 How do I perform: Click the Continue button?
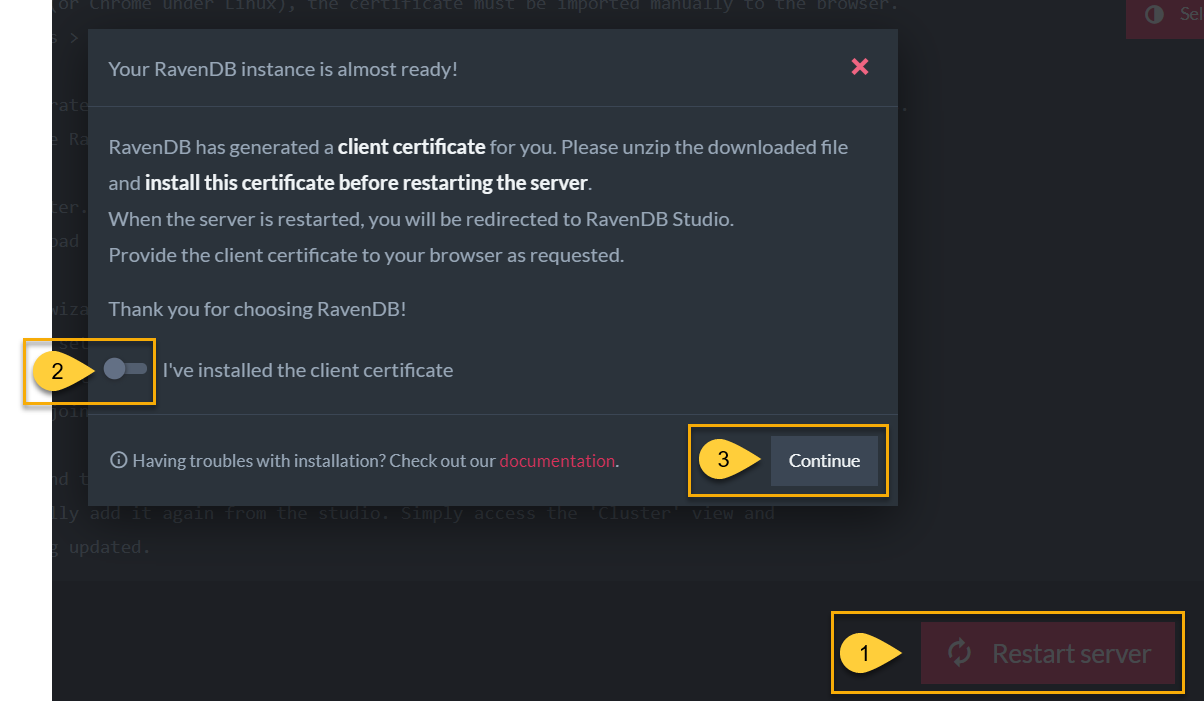click(x=824, y=461)
